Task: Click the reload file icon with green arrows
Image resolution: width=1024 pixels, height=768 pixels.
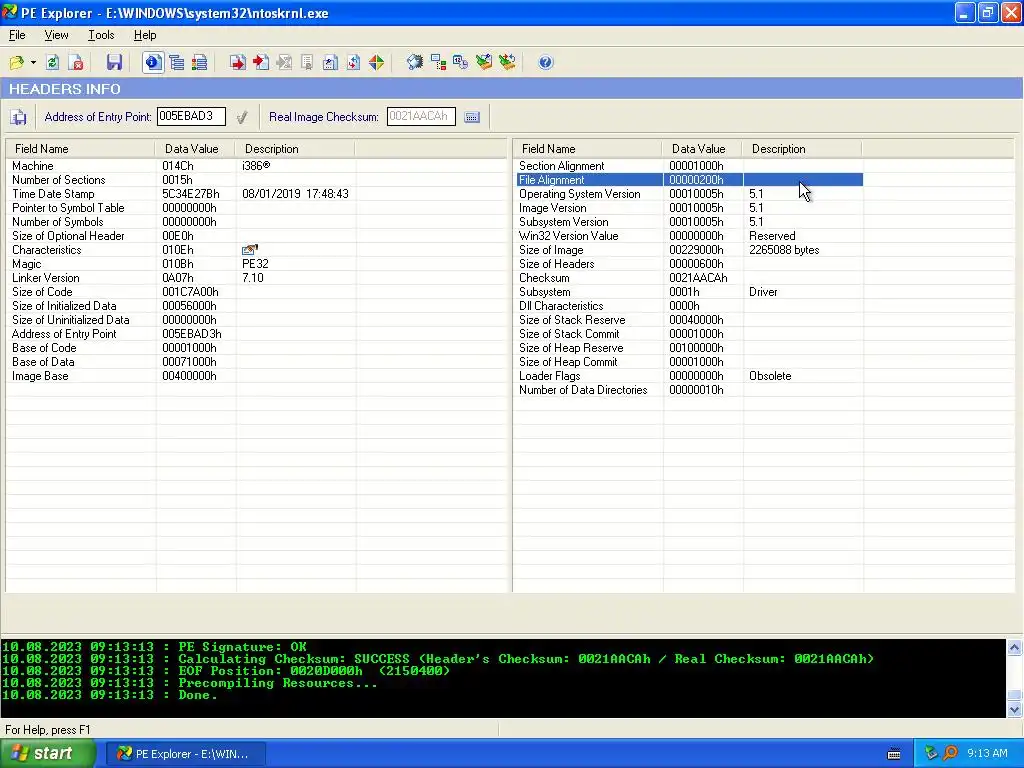Action: click(x=53, y=63)
